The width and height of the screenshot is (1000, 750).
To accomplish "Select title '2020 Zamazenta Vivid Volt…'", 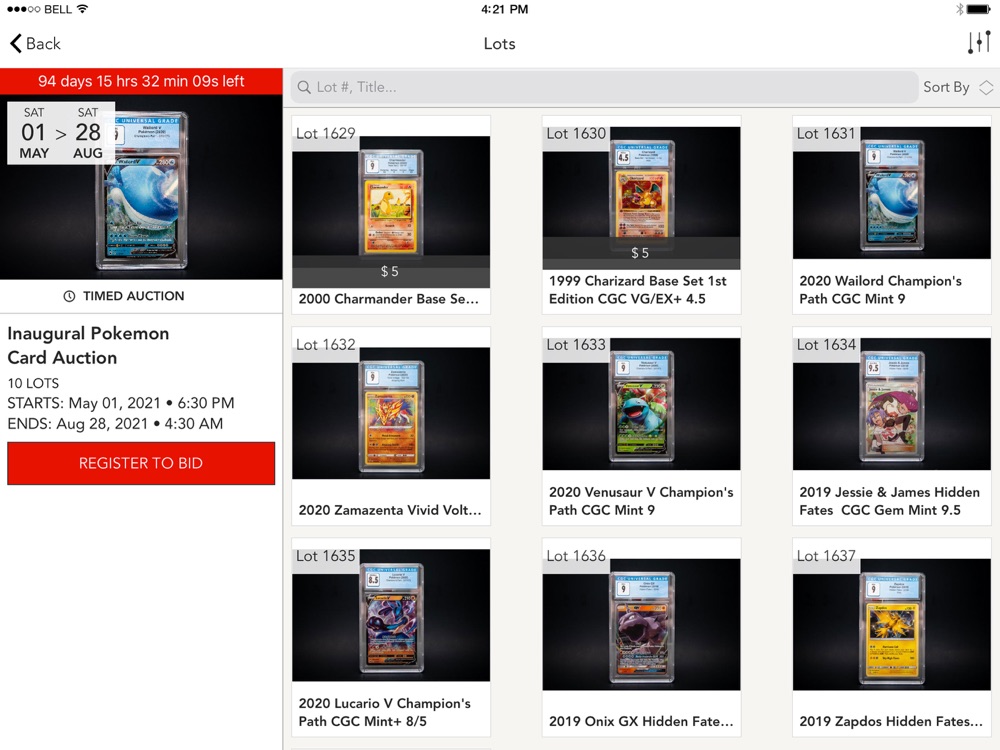I will [x=390, y=510].
